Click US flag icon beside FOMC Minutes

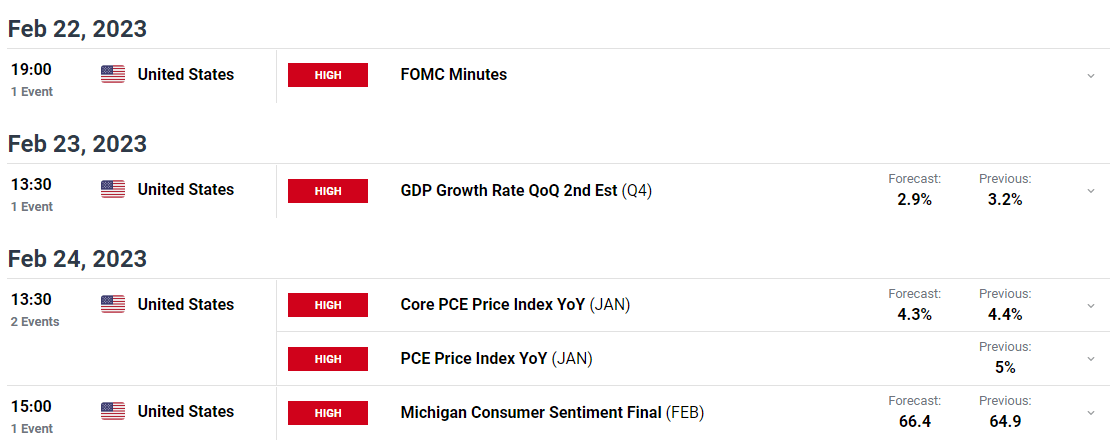click(113, 74)
